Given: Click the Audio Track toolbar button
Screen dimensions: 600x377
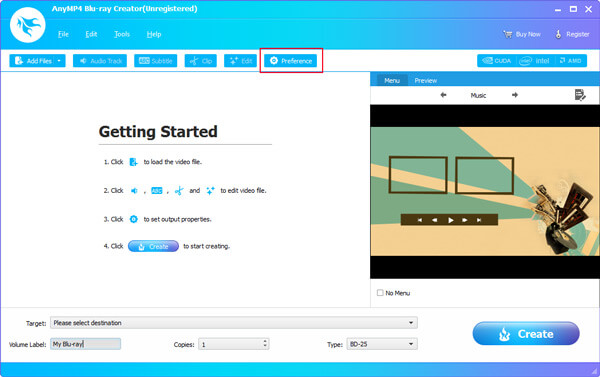Looking at the screenshot, I should tap(100, 61).
